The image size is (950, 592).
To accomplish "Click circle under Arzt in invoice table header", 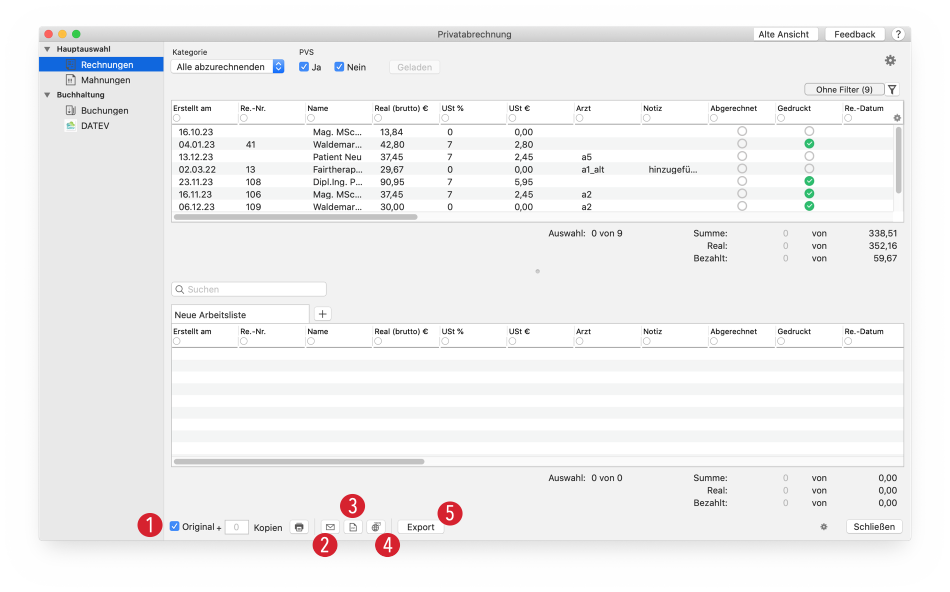I will tap(579, 118).
